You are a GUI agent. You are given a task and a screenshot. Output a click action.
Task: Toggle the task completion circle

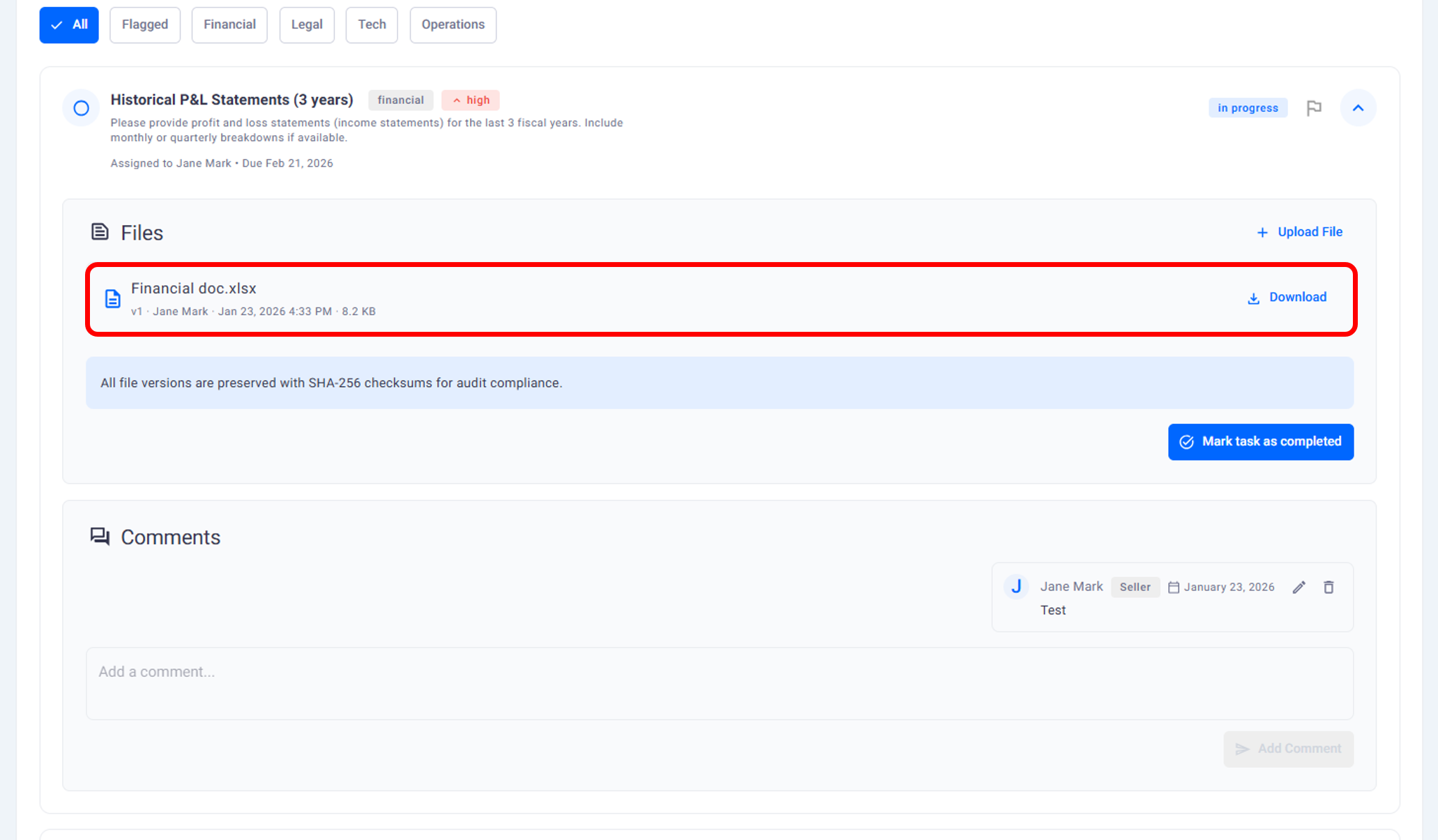pos(81,108)
